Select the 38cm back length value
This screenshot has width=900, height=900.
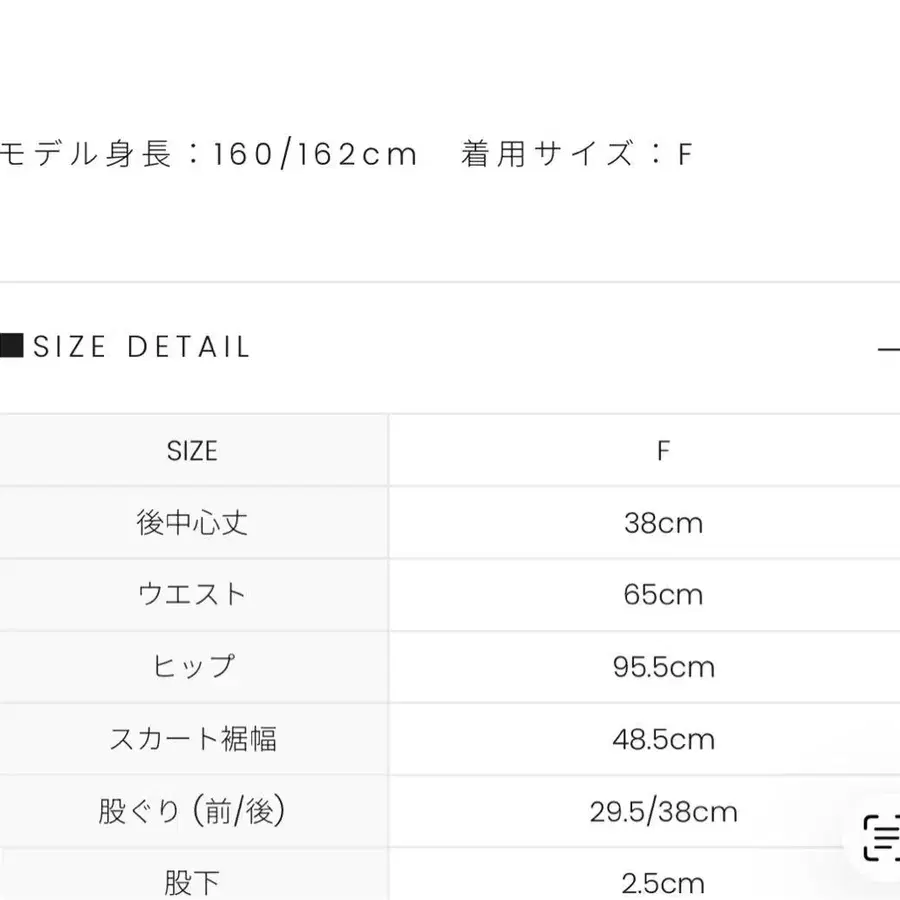663,523
